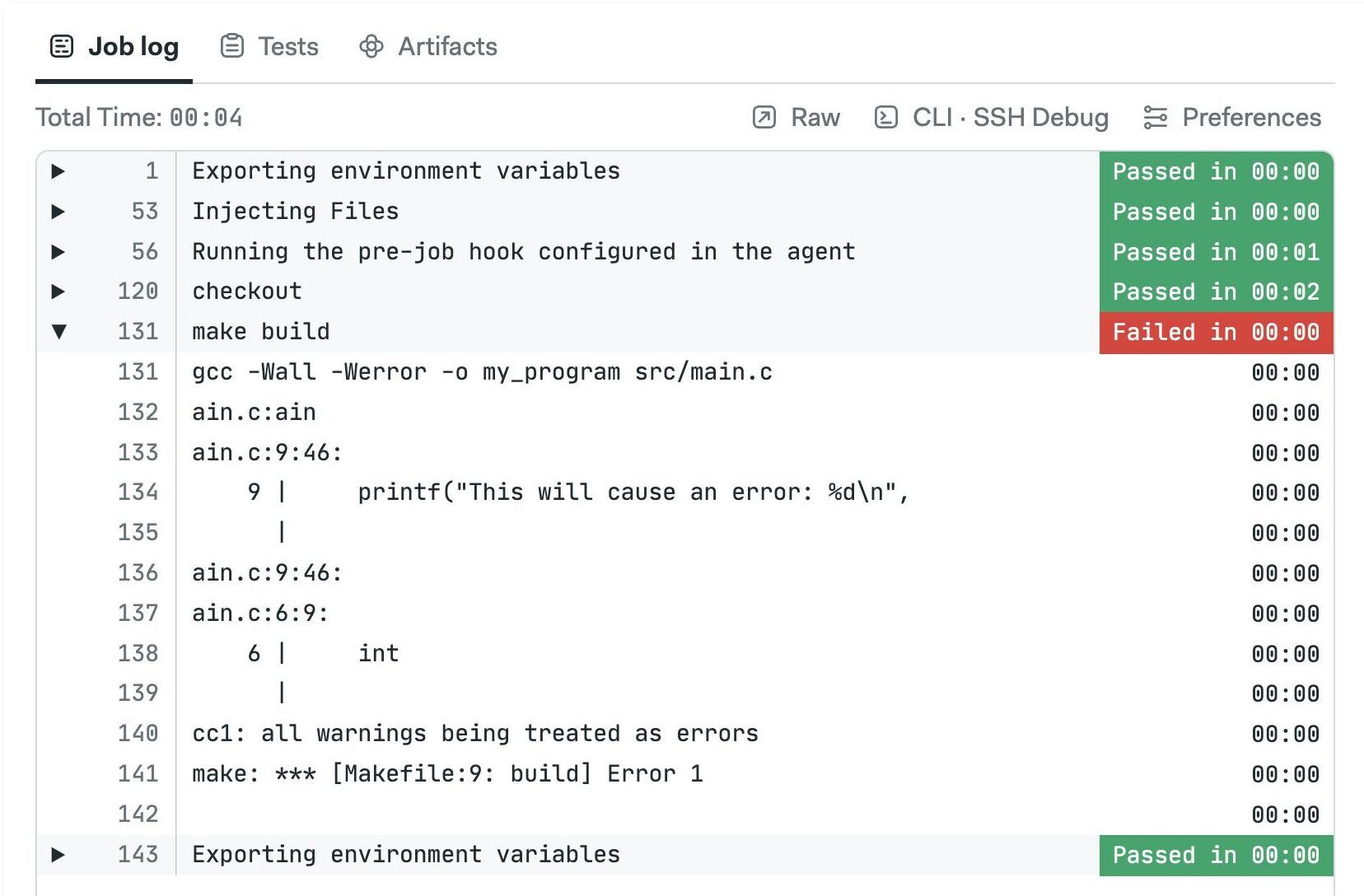Expand the pre-job hook step
The width and height of the screenshot is (1364, 896).
(58, 252)
